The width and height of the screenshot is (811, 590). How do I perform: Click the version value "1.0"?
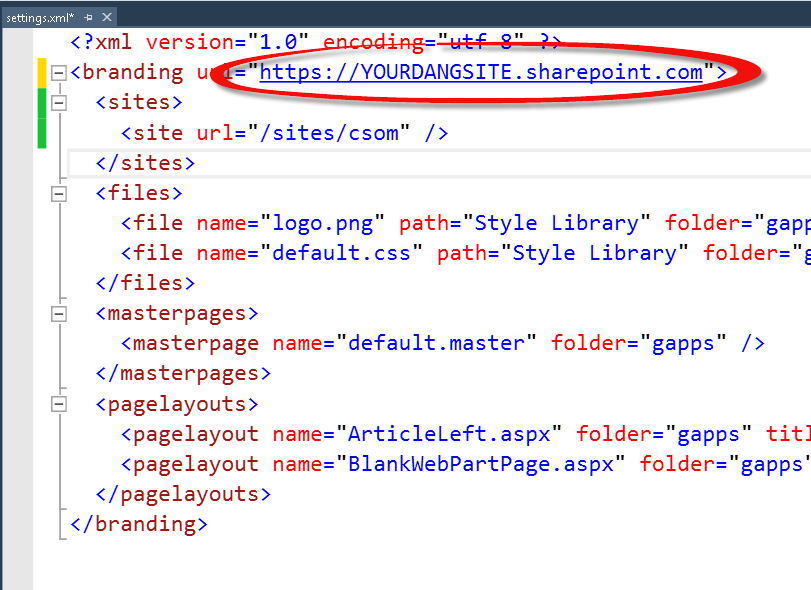278,42
